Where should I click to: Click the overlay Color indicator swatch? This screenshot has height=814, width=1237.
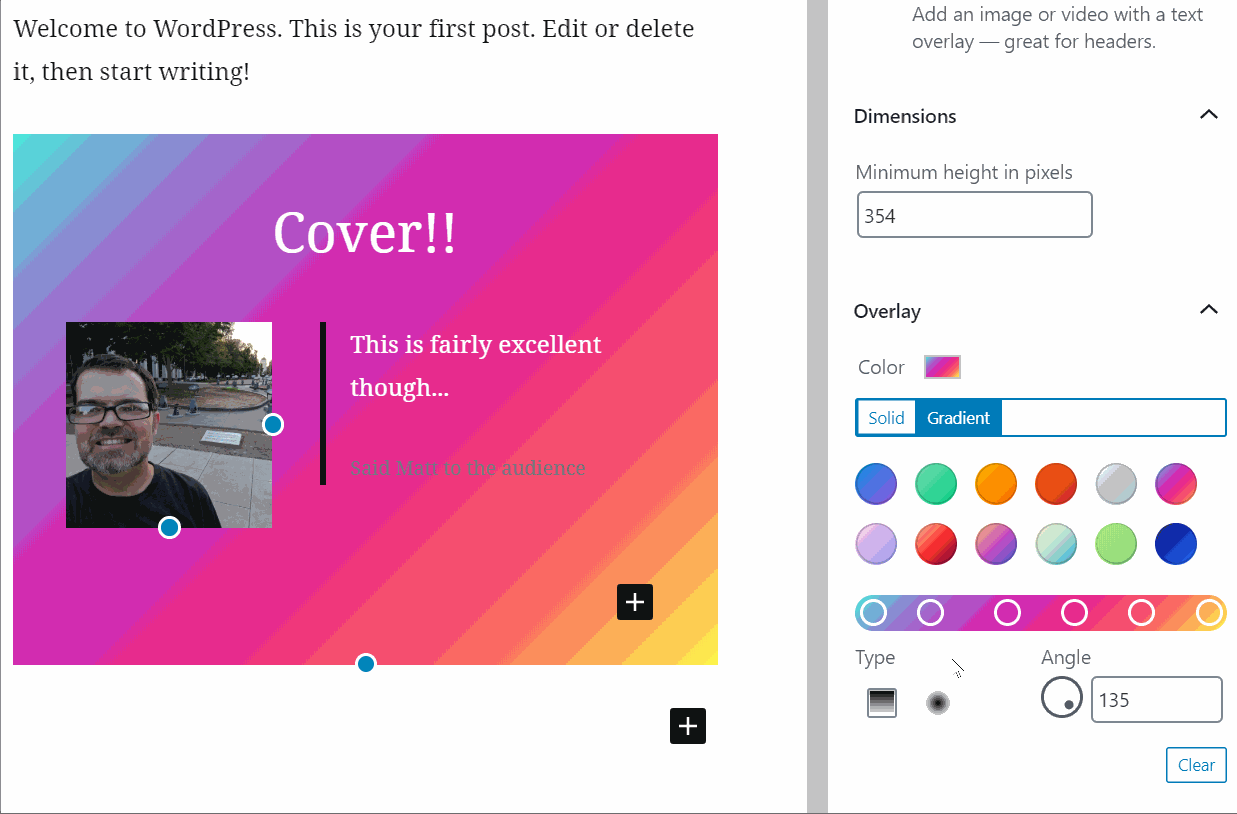[942, 367]
